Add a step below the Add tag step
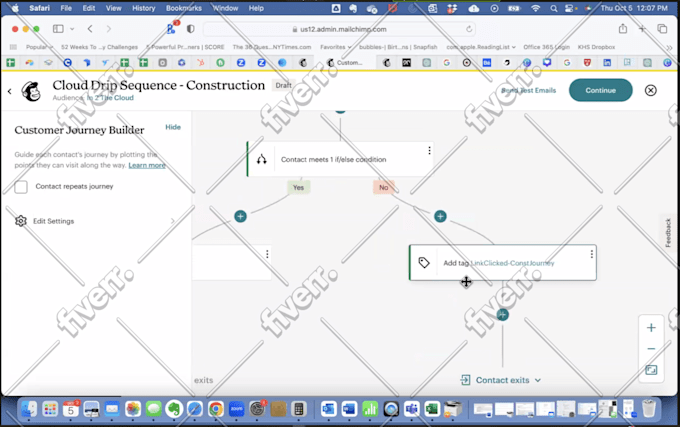 (x=502, y=314)
